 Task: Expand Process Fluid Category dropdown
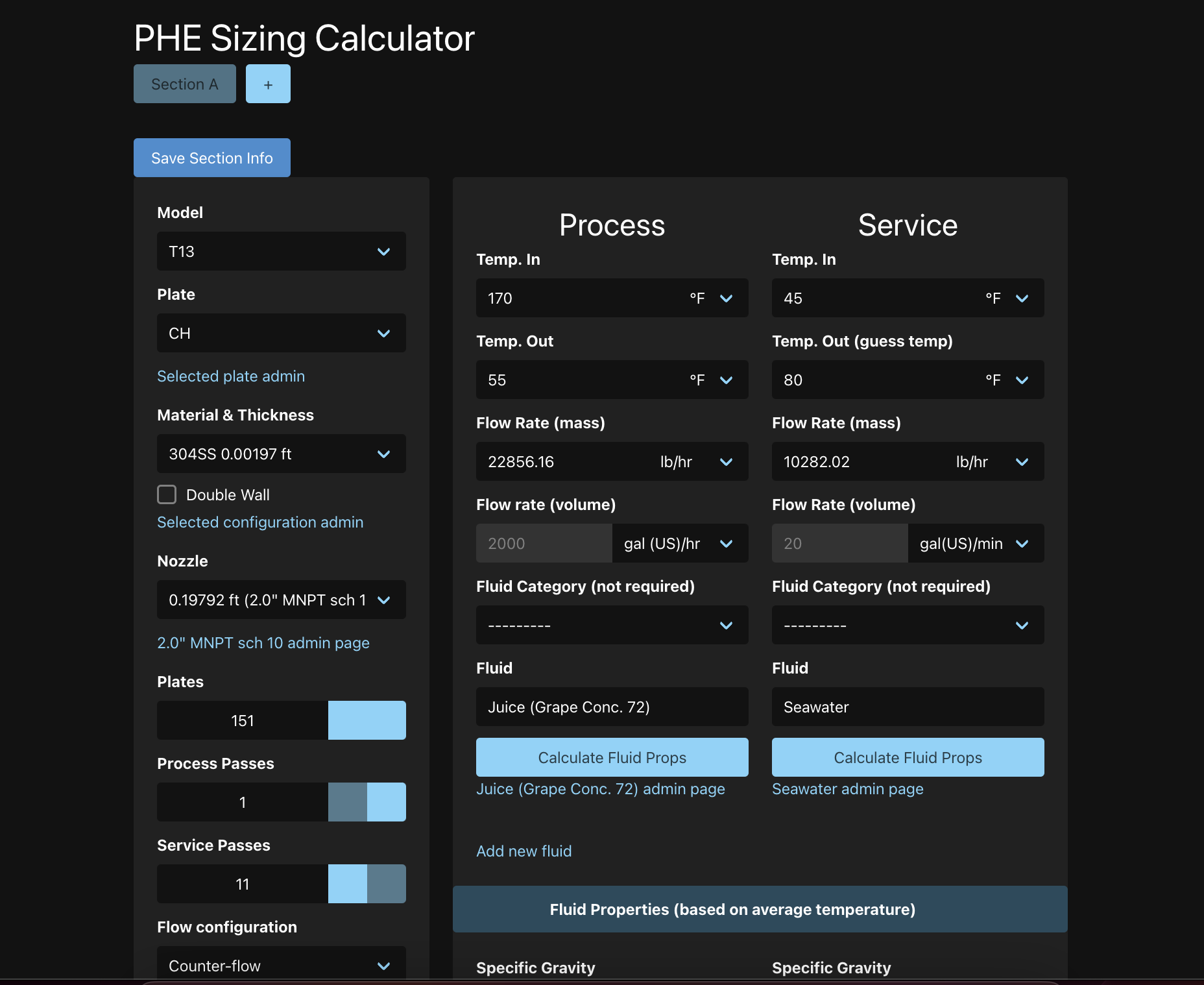[612, 625]
